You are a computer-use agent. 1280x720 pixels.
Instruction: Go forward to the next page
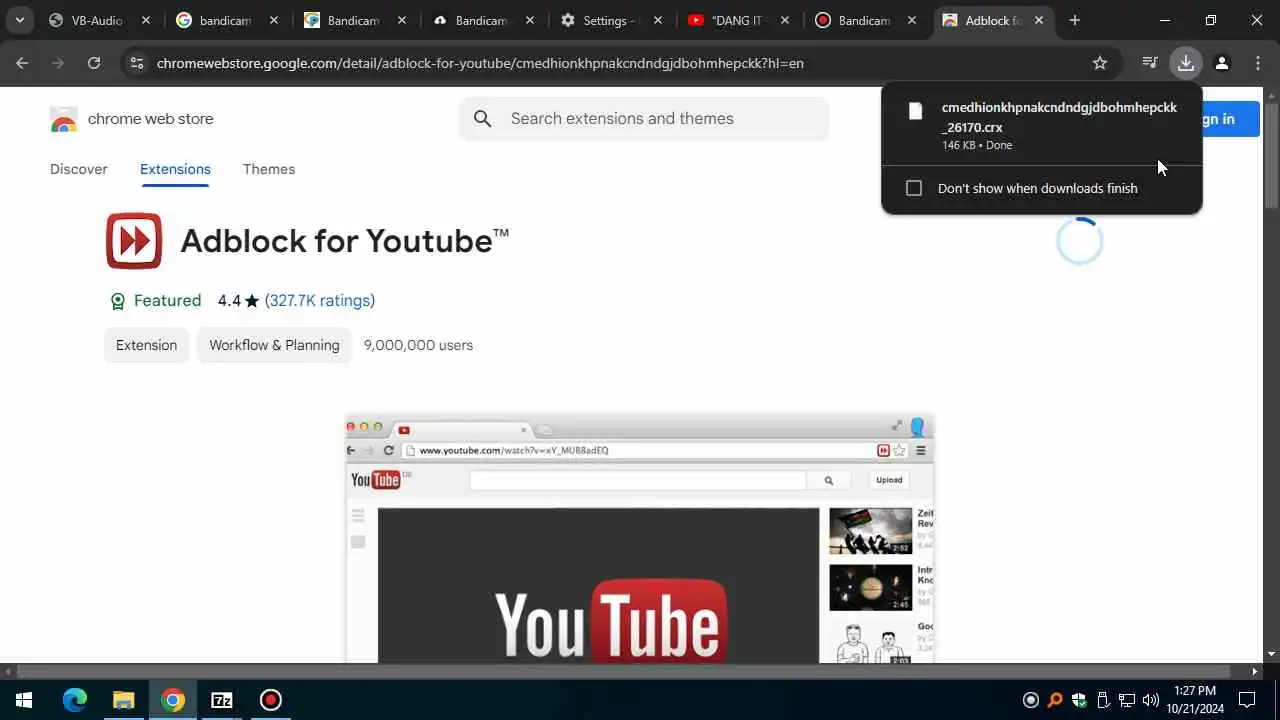[x=58, y=63]
